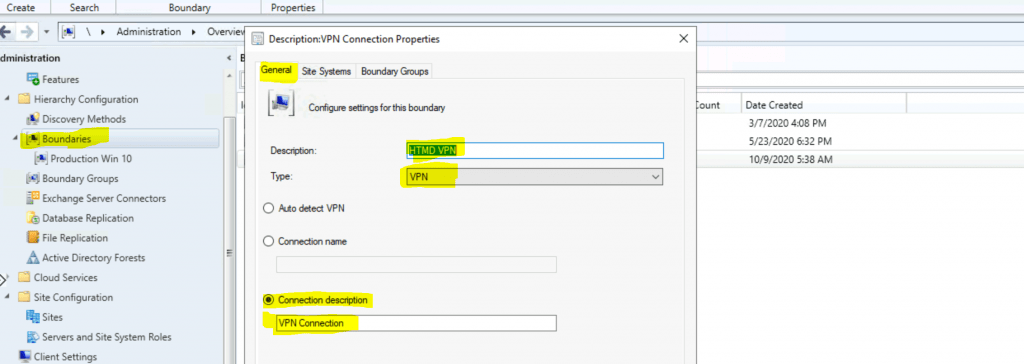Collapse the Site Configuration tree node
Image resolution: width=1024 pixels, height=364 pixels.
pyautogui.click(x=8, y=297)
